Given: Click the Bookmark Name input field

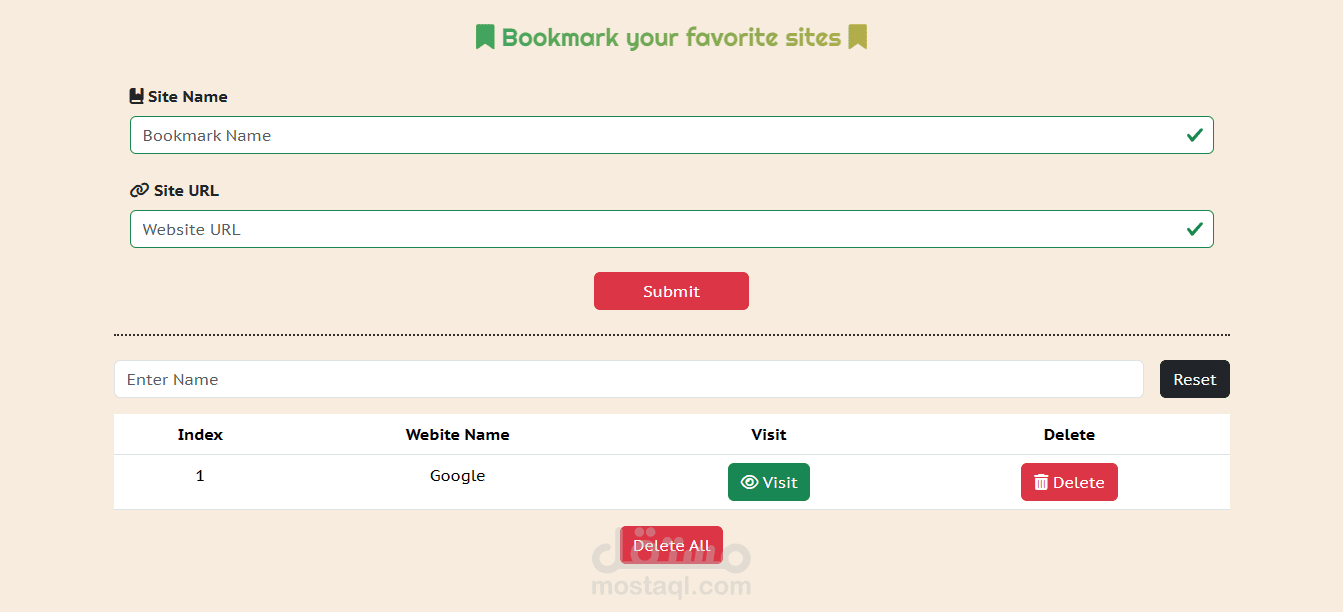Looking at the screenshot, I should (670, 134).
